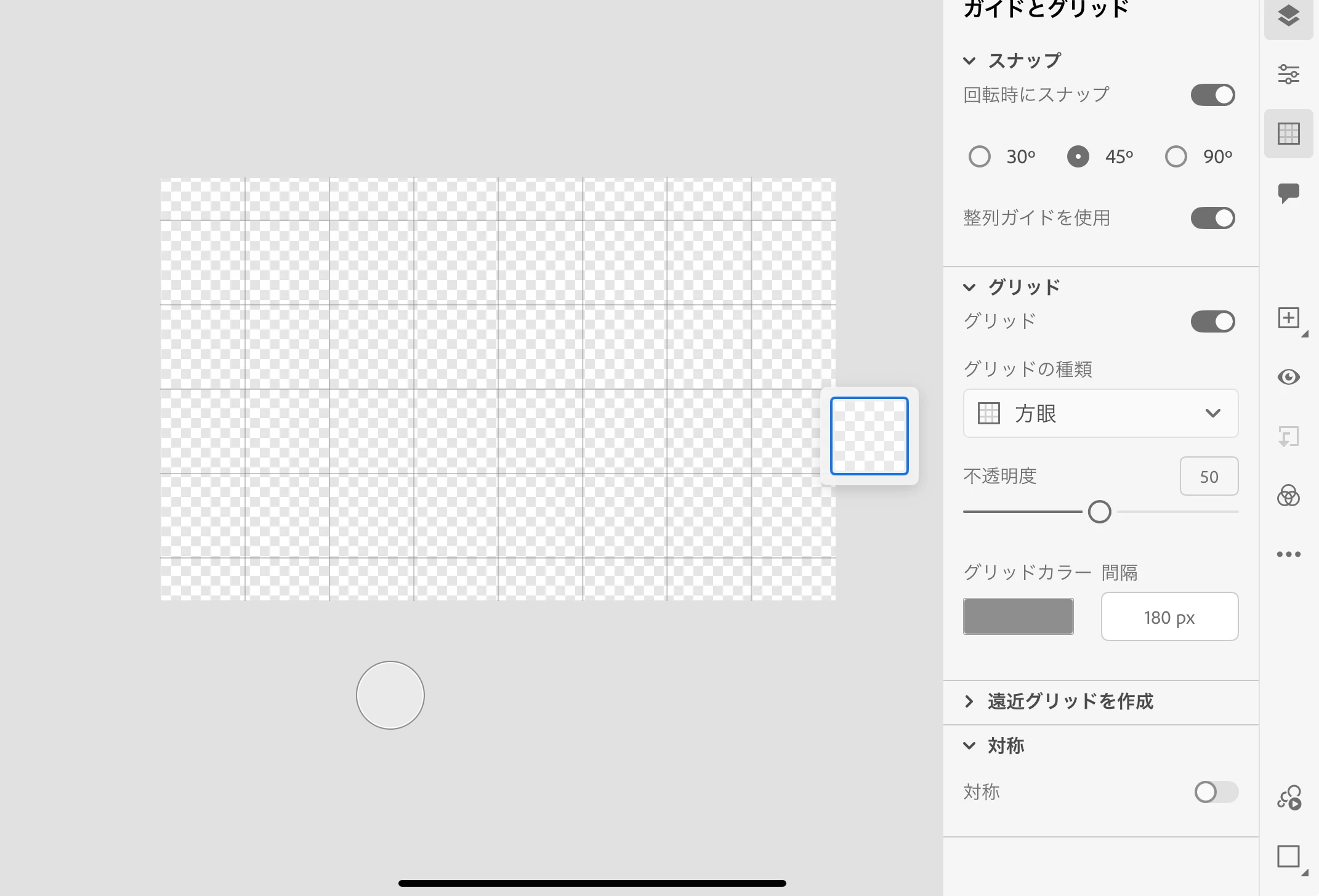Viewport: 1319px width, 896px height.
Task: Open the blend modes overlapping circles icon
Action: (1288, 495)
